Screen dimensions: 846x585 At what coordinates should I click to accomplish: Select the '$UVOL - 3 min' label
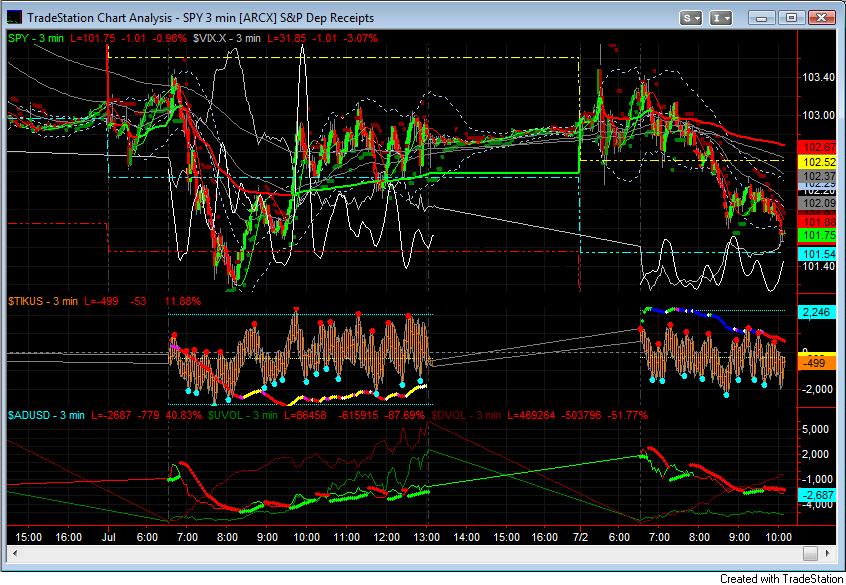click(x=242, y=415)
